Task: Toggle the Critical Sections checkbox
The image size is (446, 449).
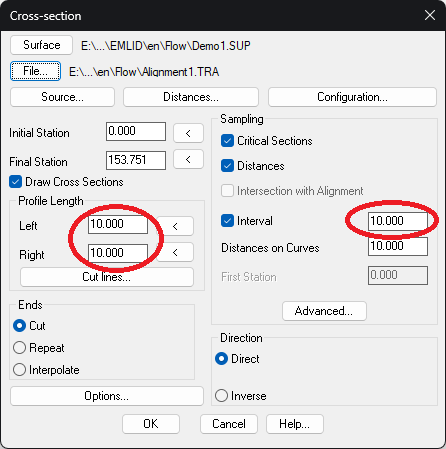Action: [x=227, y=141]
